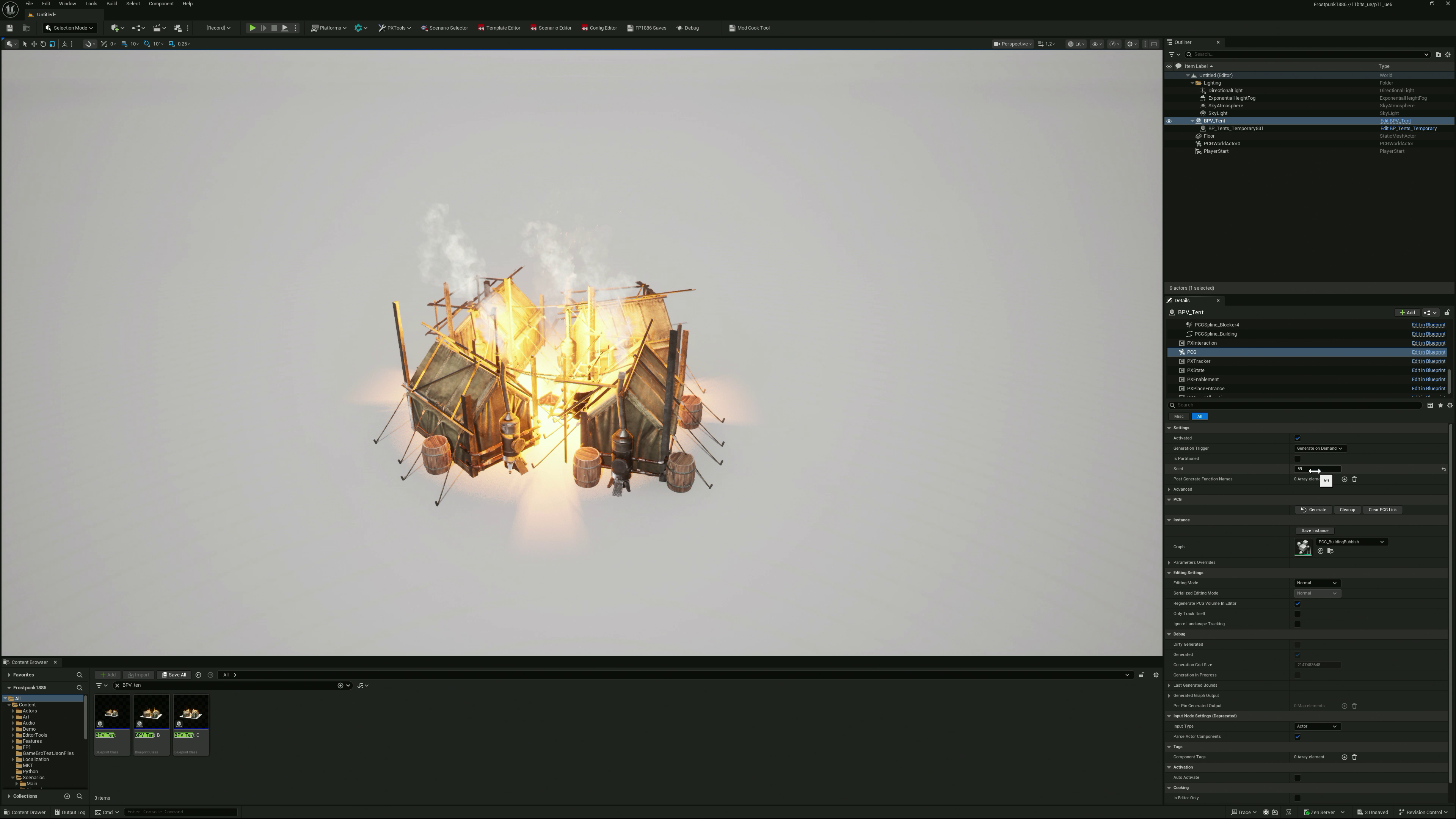Click the Details panel lock icon
This screenshot has width=1456, height=819.
tap(1447, 312)
